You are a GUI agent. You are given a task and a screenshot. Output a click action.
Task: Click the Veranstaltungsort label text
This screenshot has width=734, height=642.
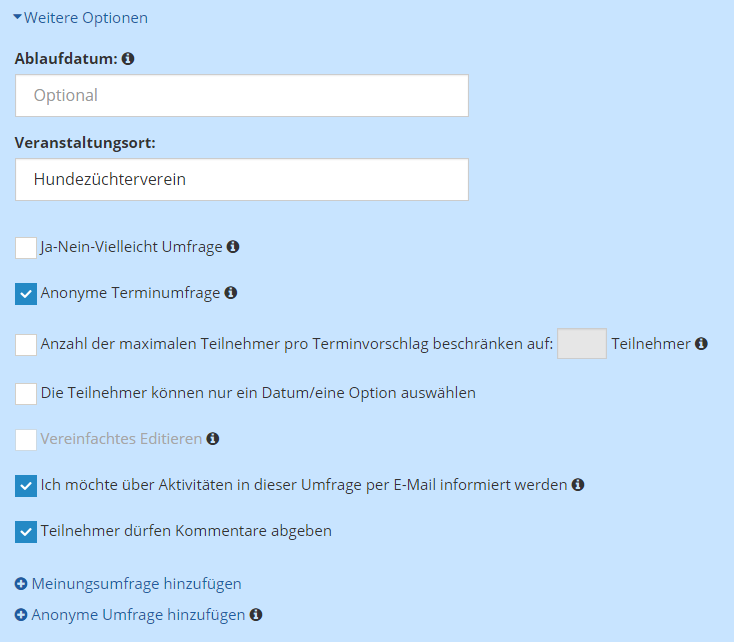coord(85,143)
